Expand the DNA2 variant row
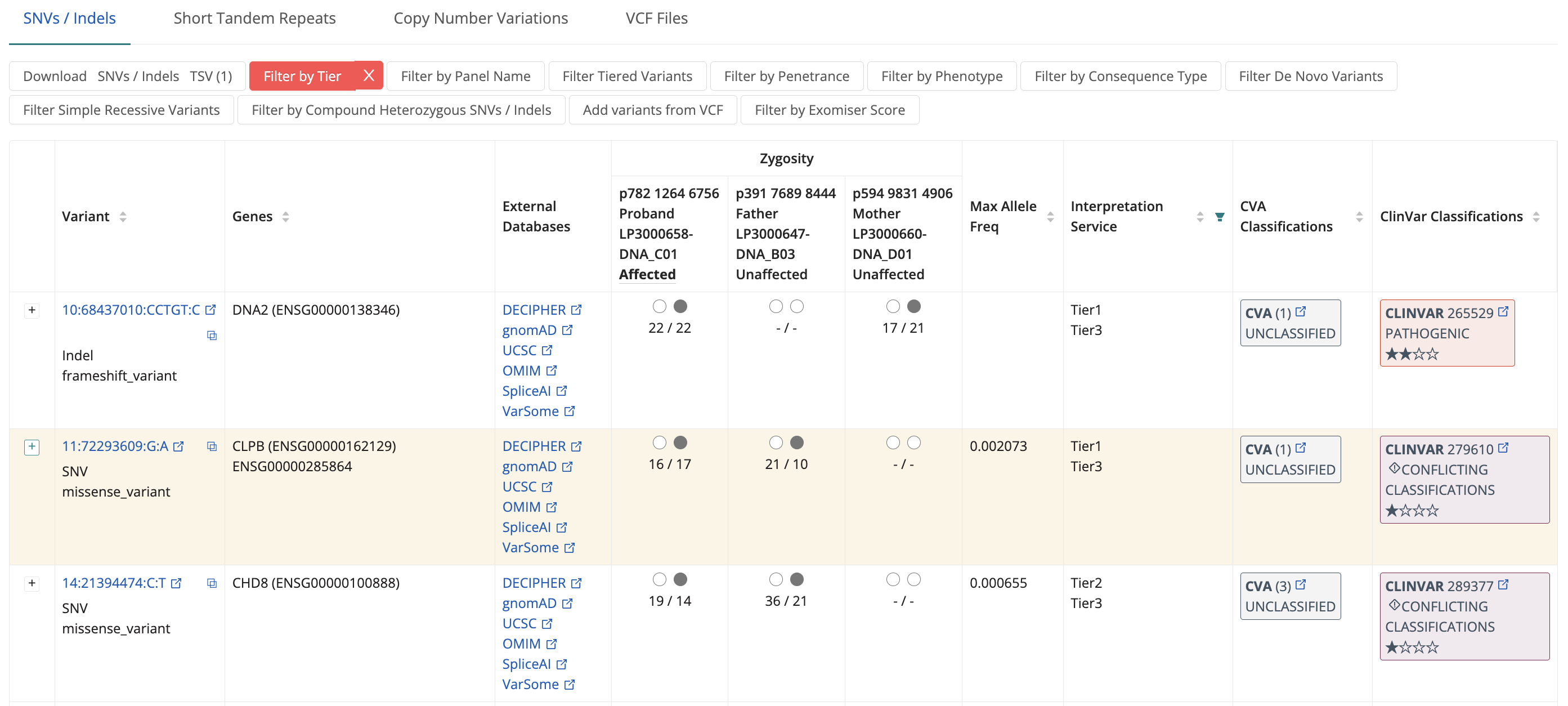The image size is (1568, 706). click(x=32, y=310)
